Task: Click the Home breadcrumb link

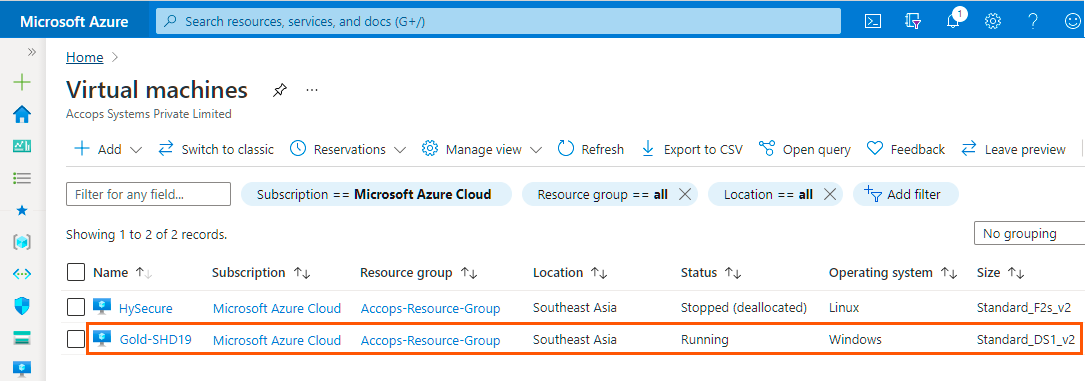Action: [84, 57]
